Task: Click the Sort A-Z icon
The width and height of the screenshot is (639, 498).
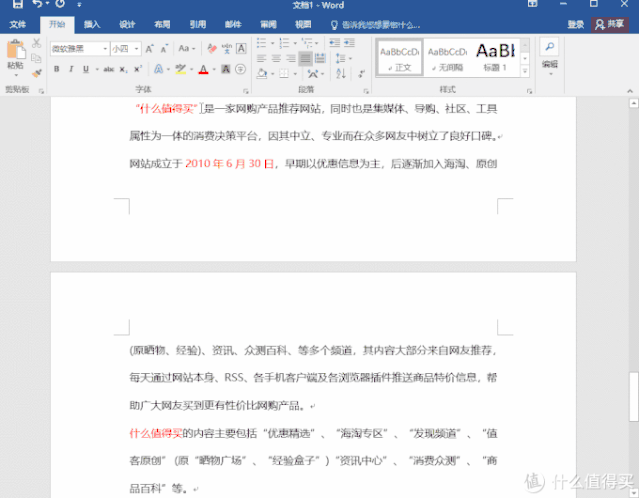Action: [341, 73]
